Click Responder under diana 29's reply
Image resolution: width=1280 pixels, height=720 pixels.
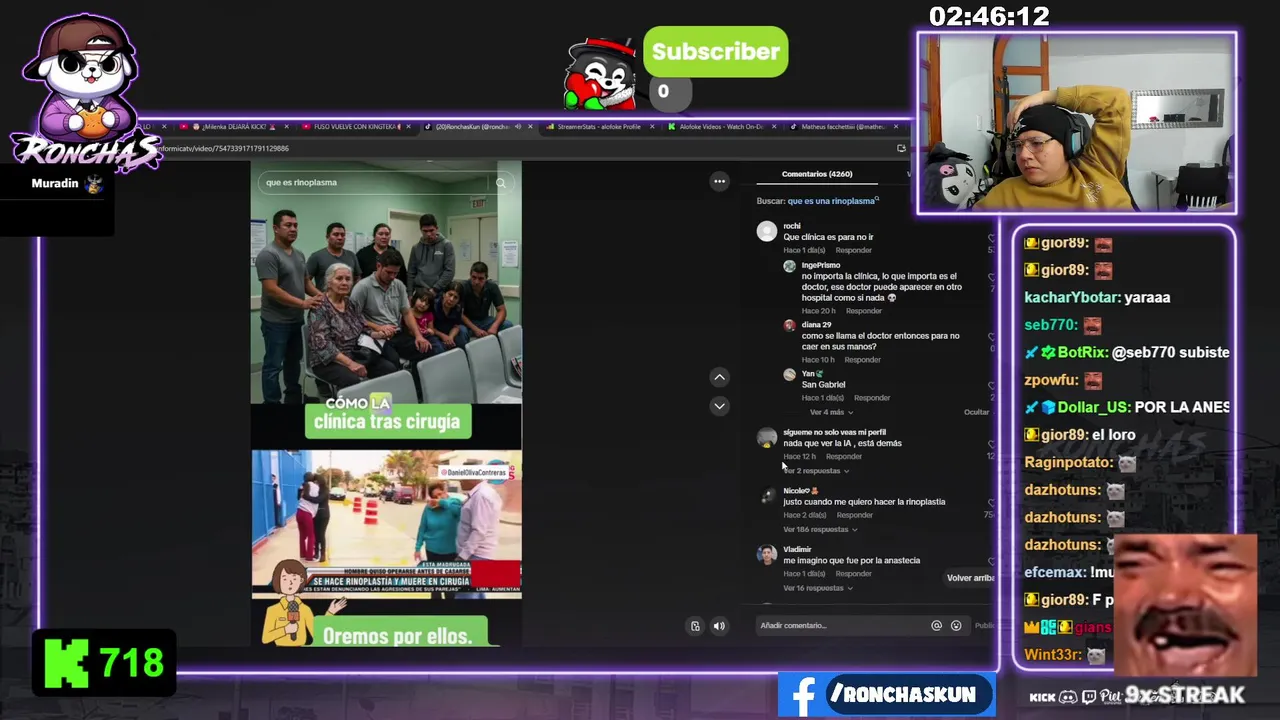click(862, 360)
